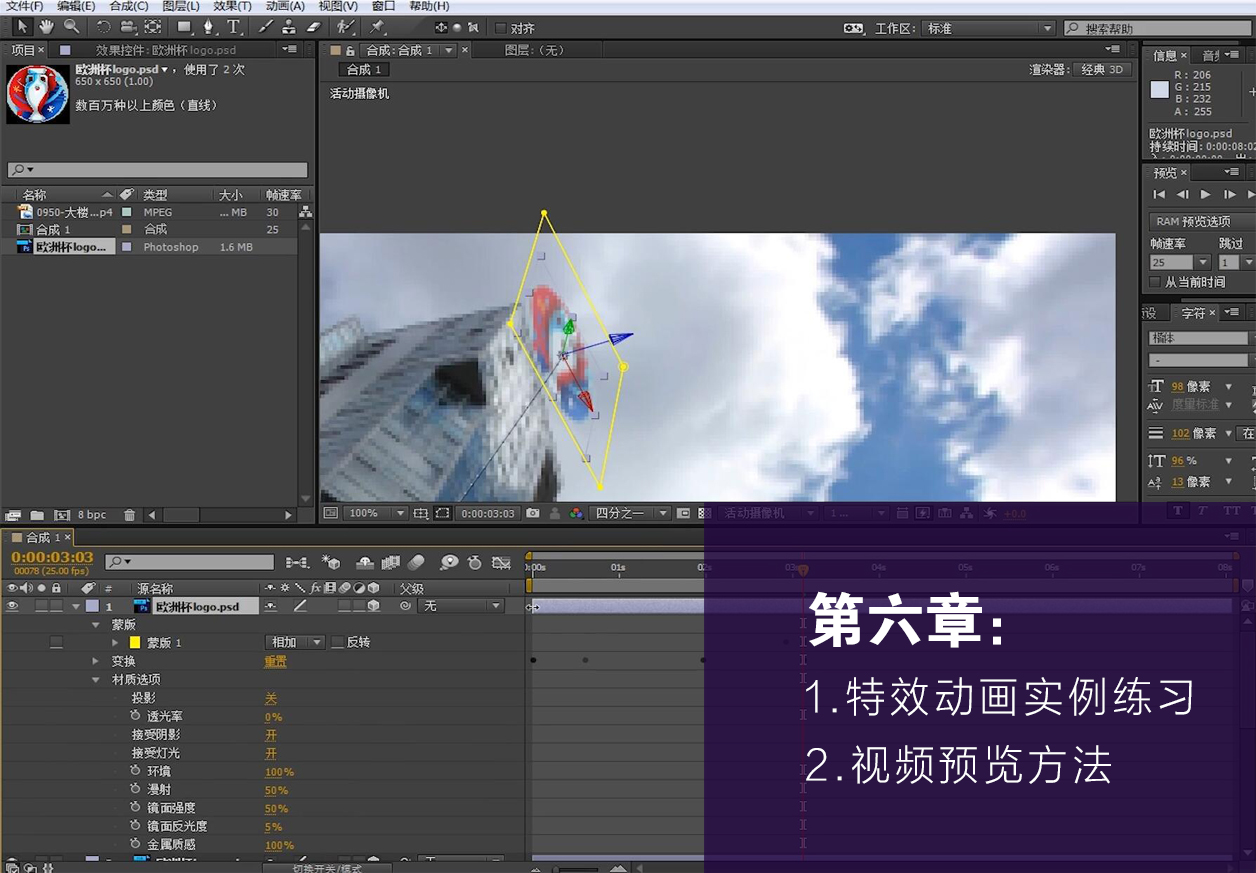
Task: Open the 文件(F) menu
Action: [24, 6]
